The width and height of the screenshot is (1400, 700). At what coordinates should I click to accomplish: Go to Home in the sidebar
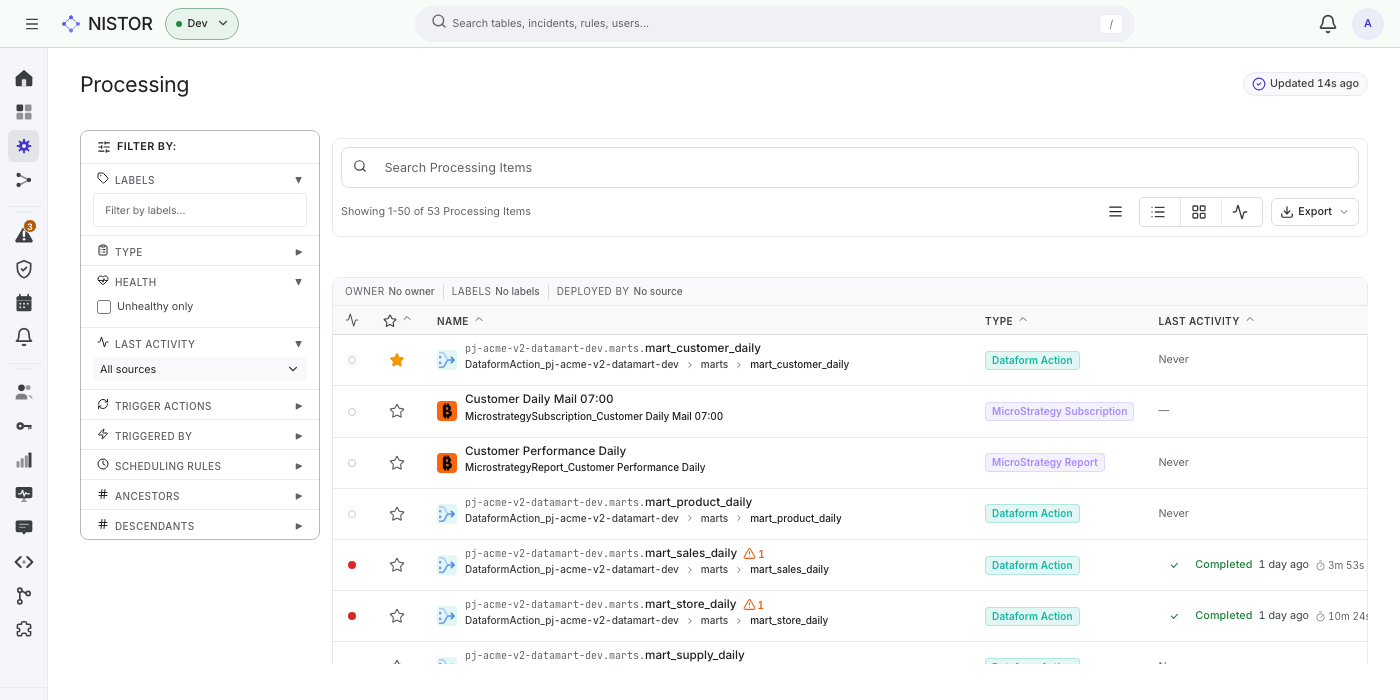pos(24,78)
